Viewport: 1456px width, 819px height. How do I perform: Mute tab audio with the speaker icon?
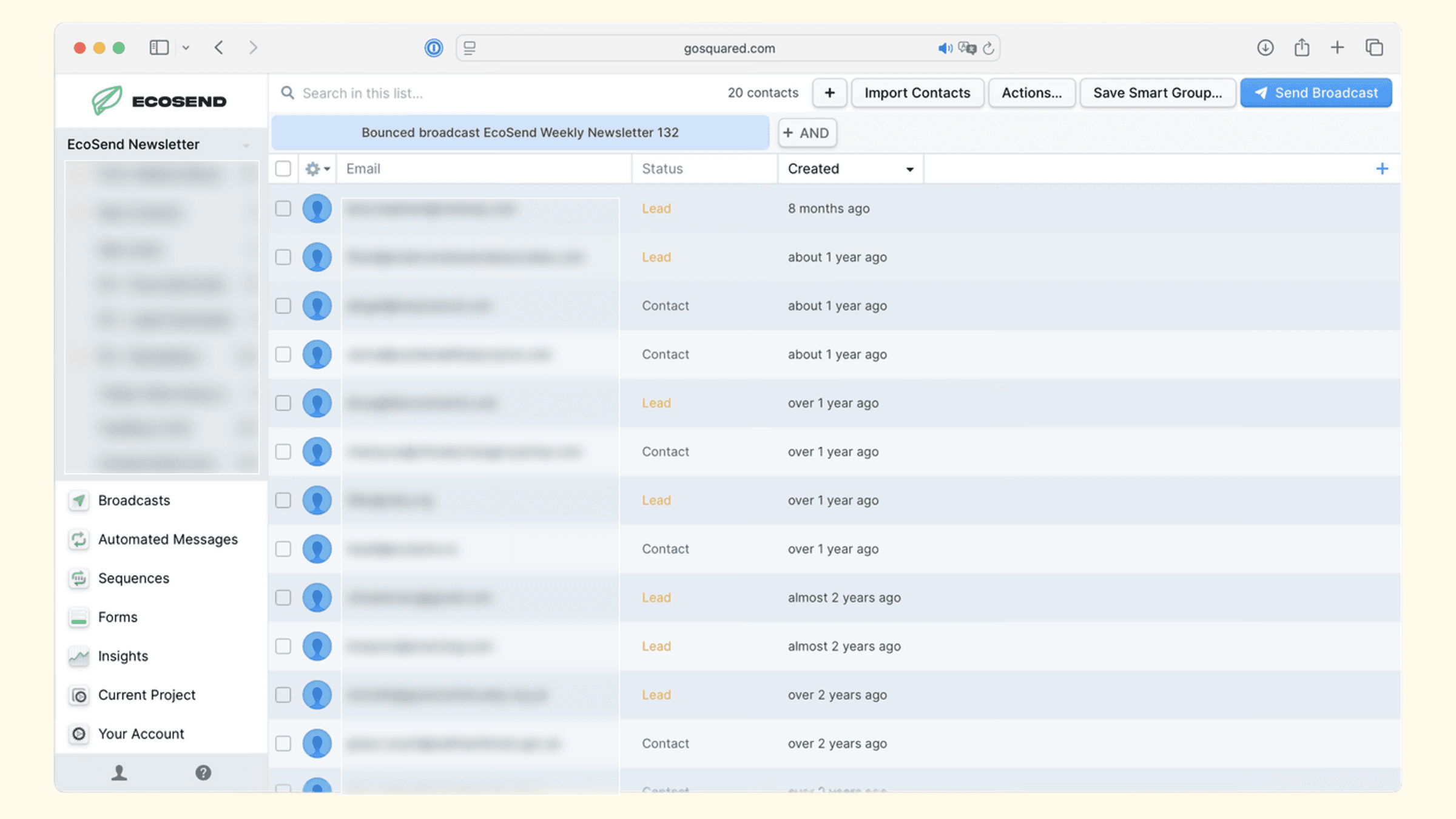tap(945, 48)
